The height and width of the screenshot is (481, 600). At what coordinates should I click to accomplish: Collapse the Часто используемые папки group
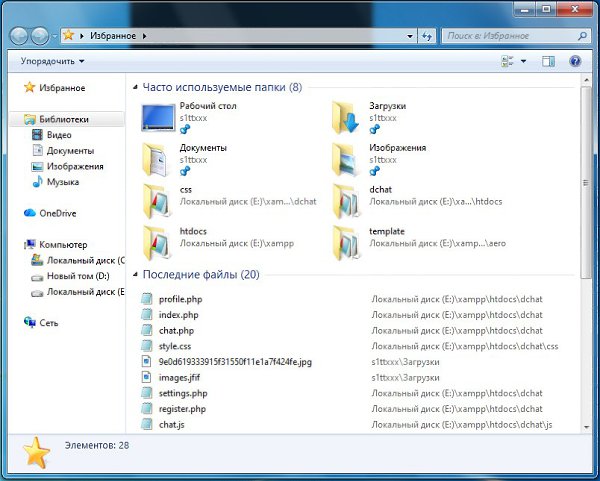coord(135,87)
